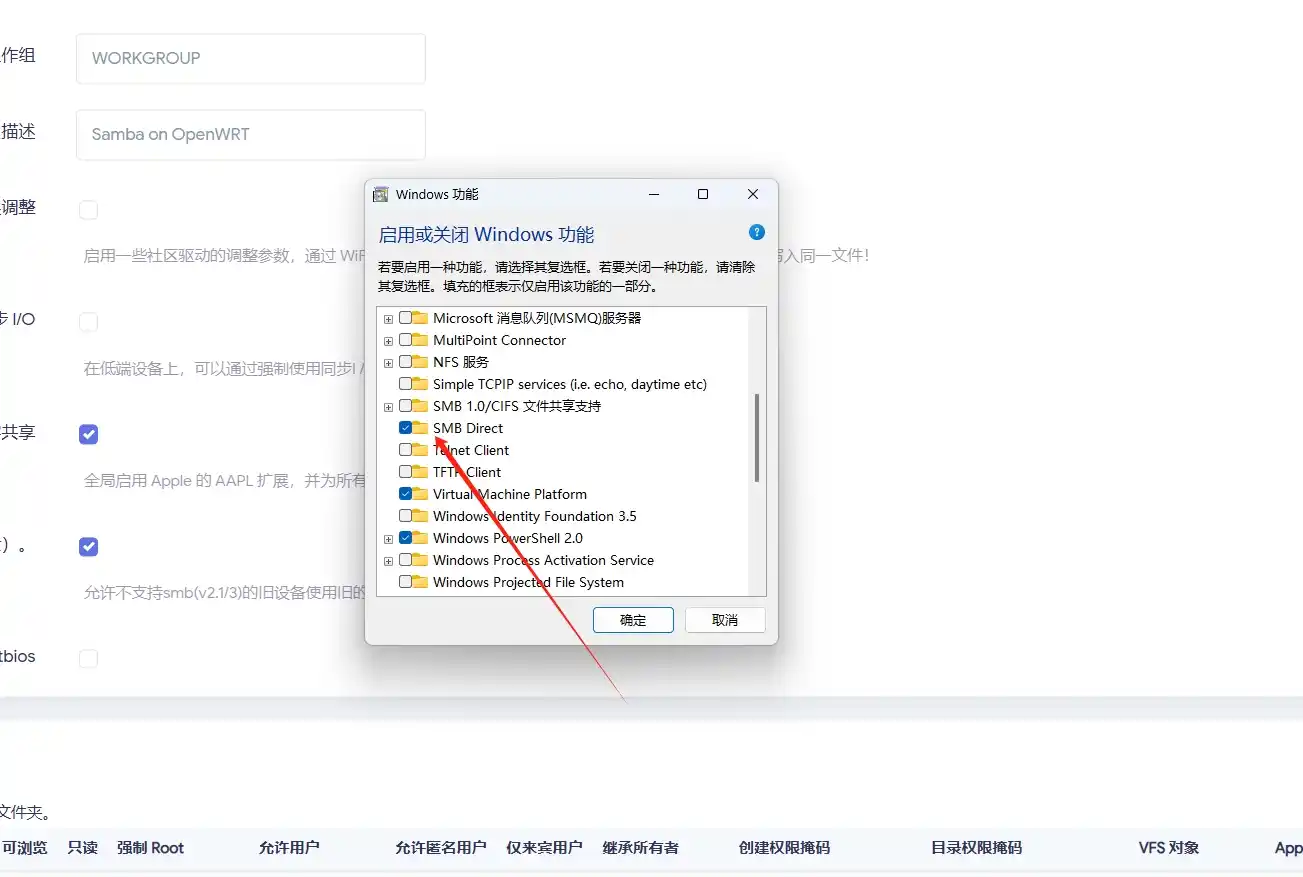The width and height of the screenshot is (1303, 877).
Task: Click the 允许匿名用户 column header
Action: 441,848
